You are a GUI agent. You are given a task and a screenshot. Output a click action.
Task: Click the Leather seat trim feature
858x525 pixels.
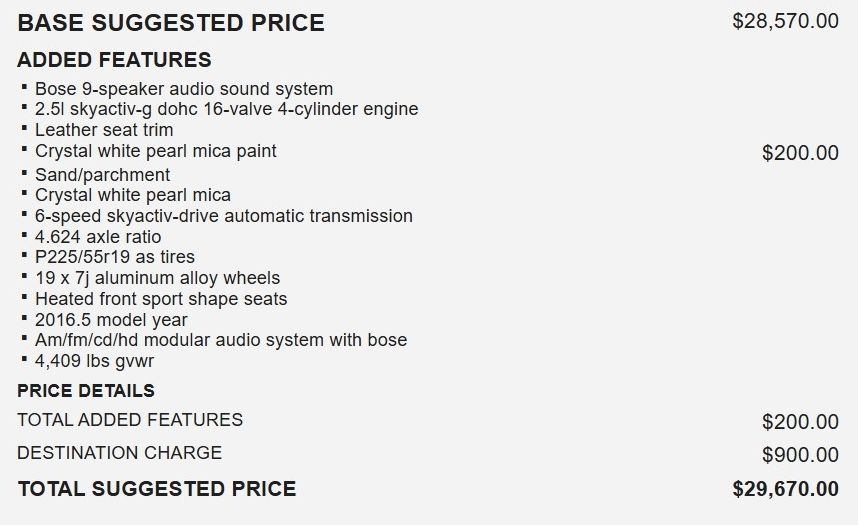tap(104, 130)
